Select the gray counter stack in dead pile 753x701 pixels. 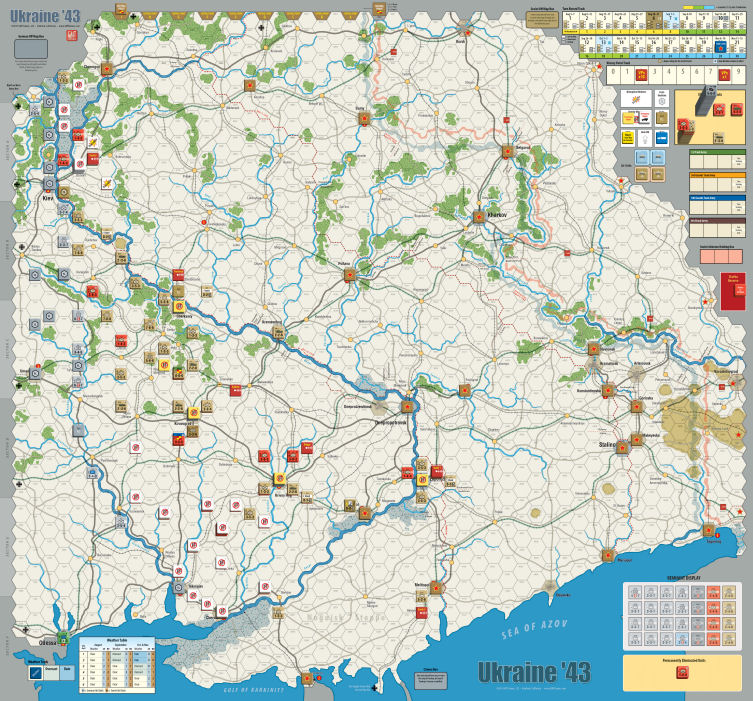pos(705,100)
